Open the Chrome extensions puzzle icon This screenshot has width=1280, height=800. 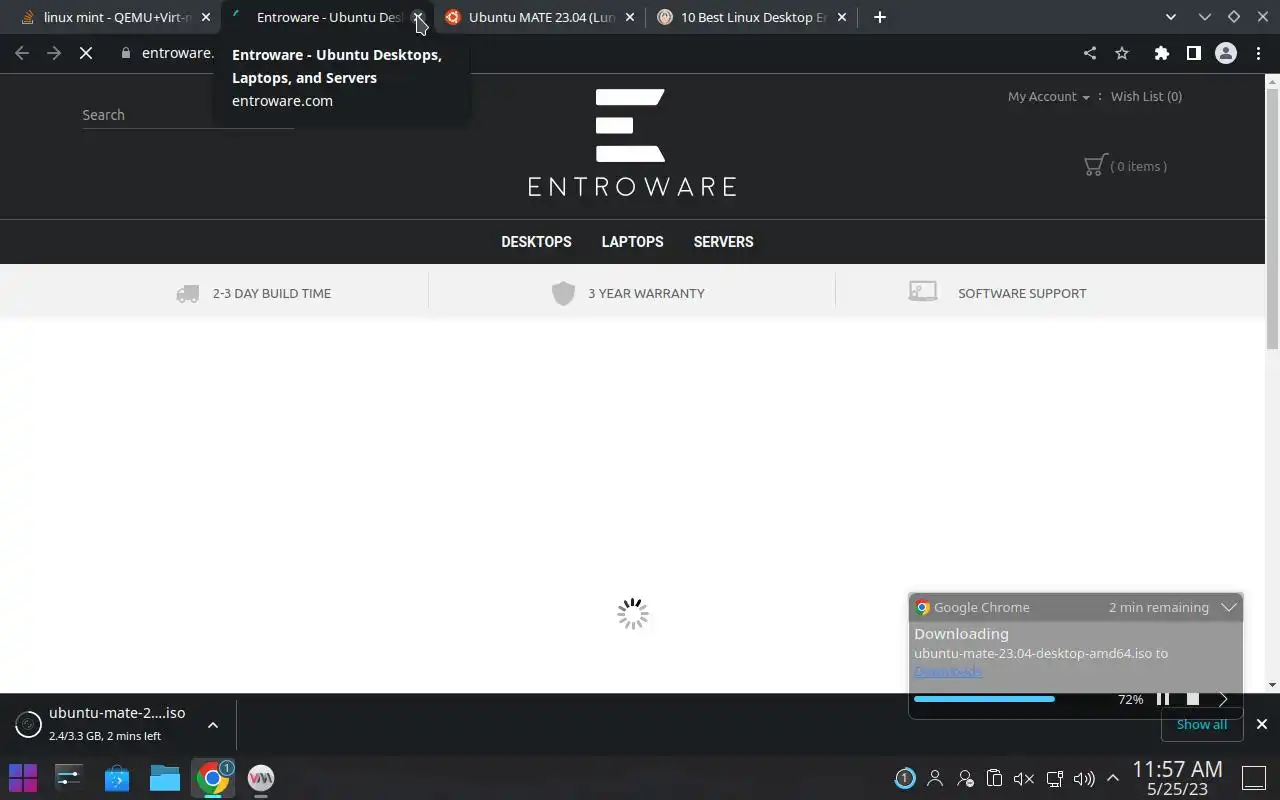(x=1161, y=53)
